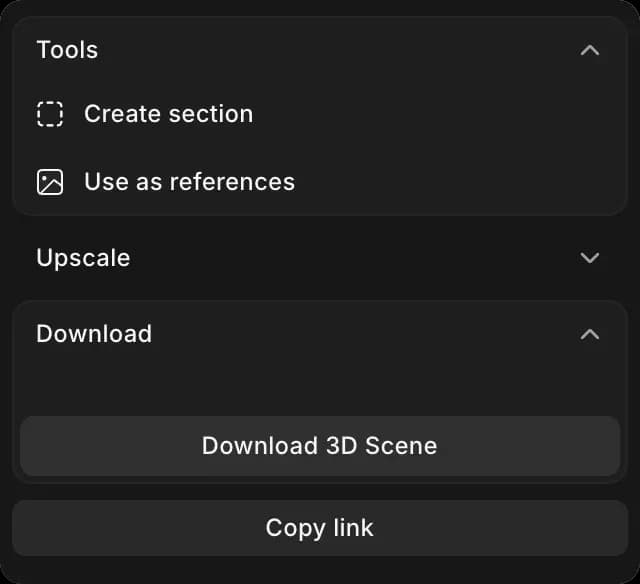The image size is (640, 584).
Task: Click the image icon beside Use as references
Action: [50, 182]
